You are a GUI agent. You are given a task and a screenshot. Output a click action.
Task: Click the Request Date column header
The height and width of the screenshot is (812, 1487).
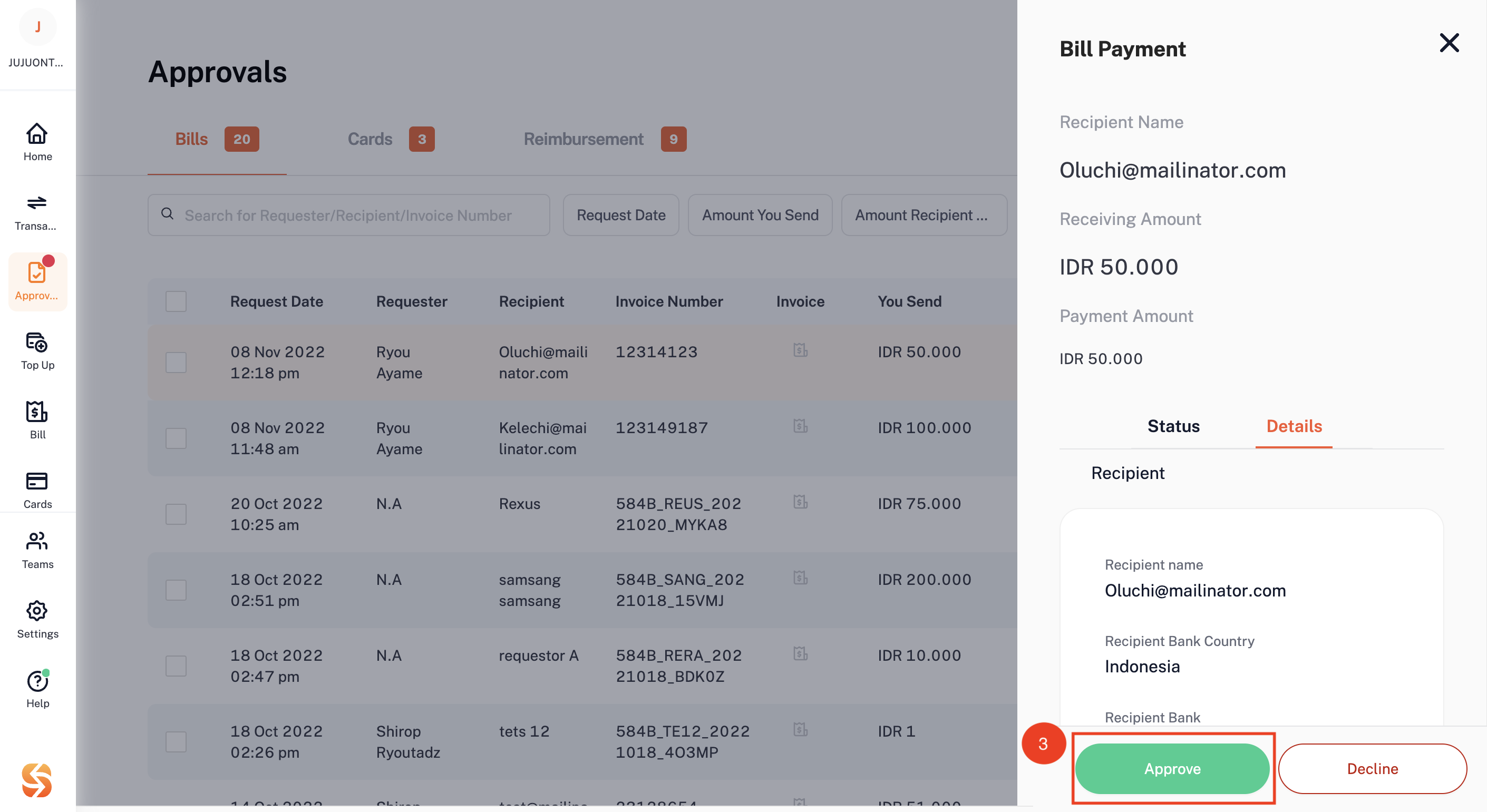[277, 302]
